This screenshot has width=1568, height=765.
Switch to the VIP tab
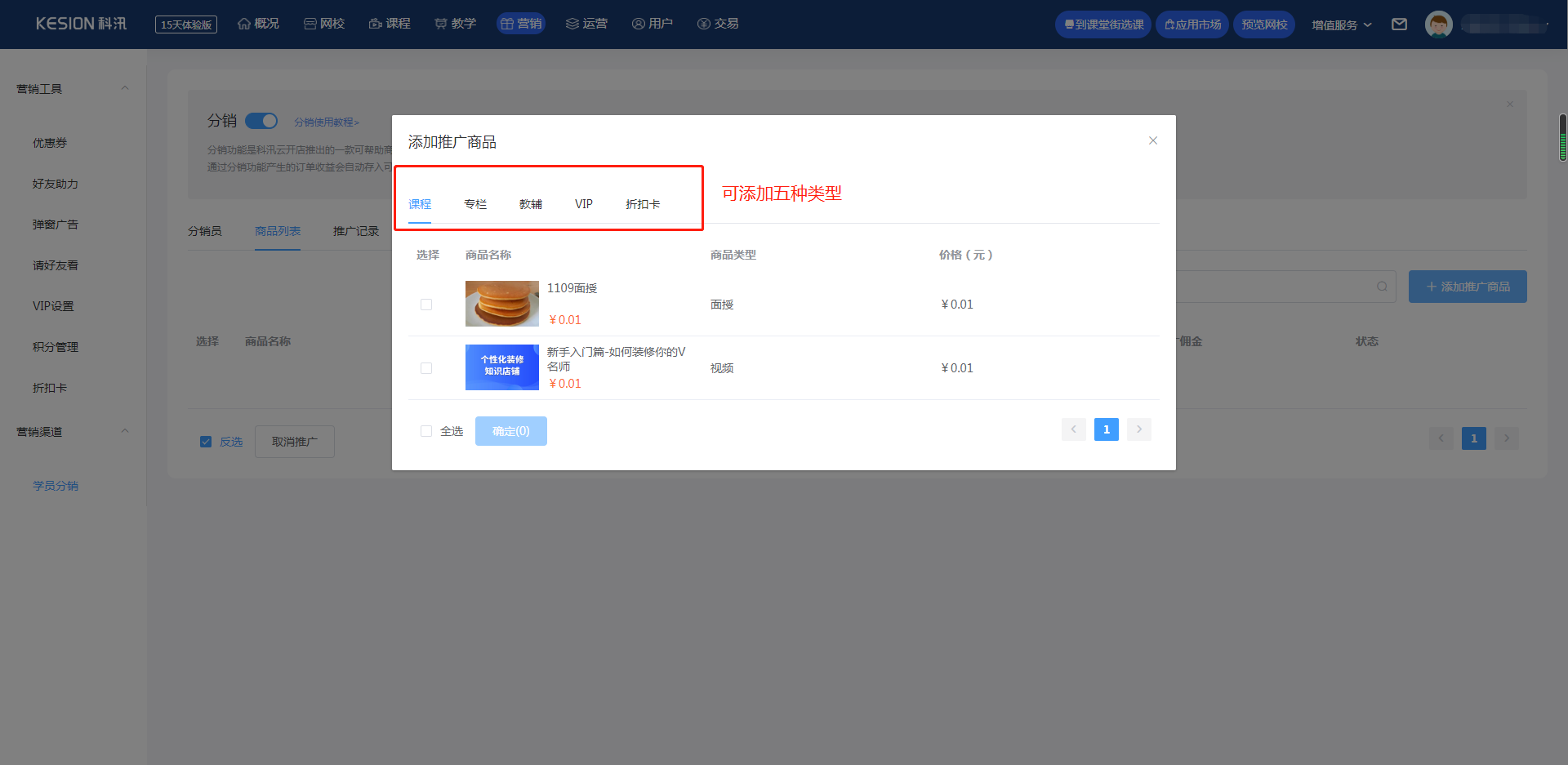point(584,204)
